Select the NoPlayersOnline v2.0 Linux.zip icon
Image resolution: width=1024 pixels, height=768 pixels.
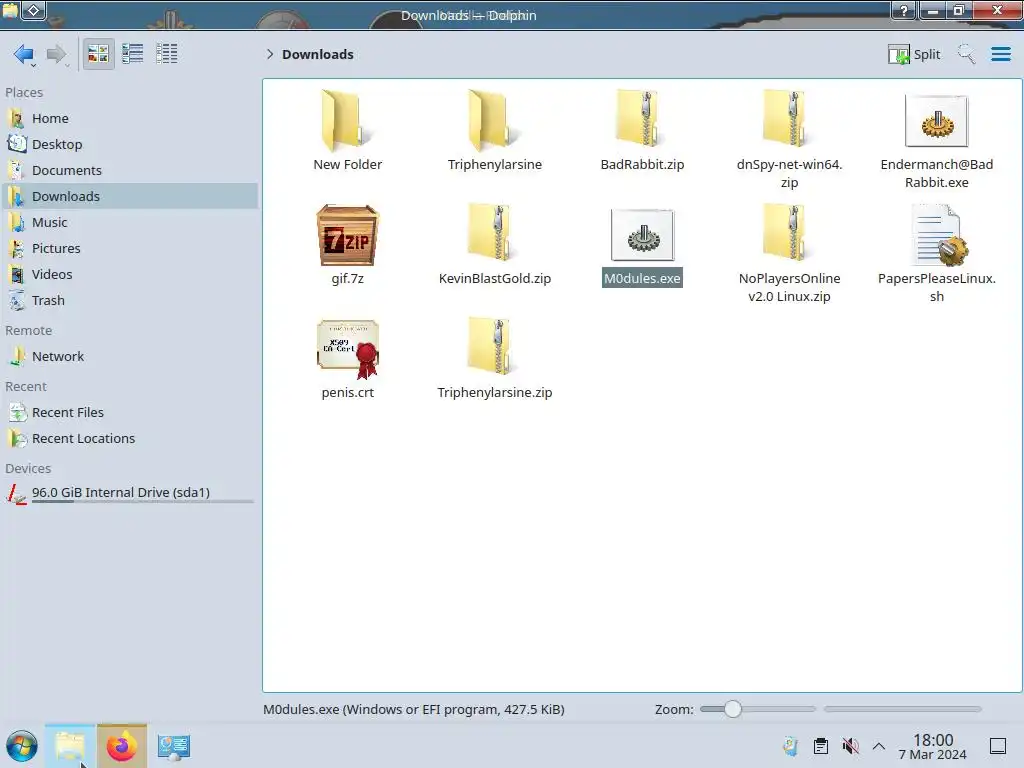(x=789, y=233)
